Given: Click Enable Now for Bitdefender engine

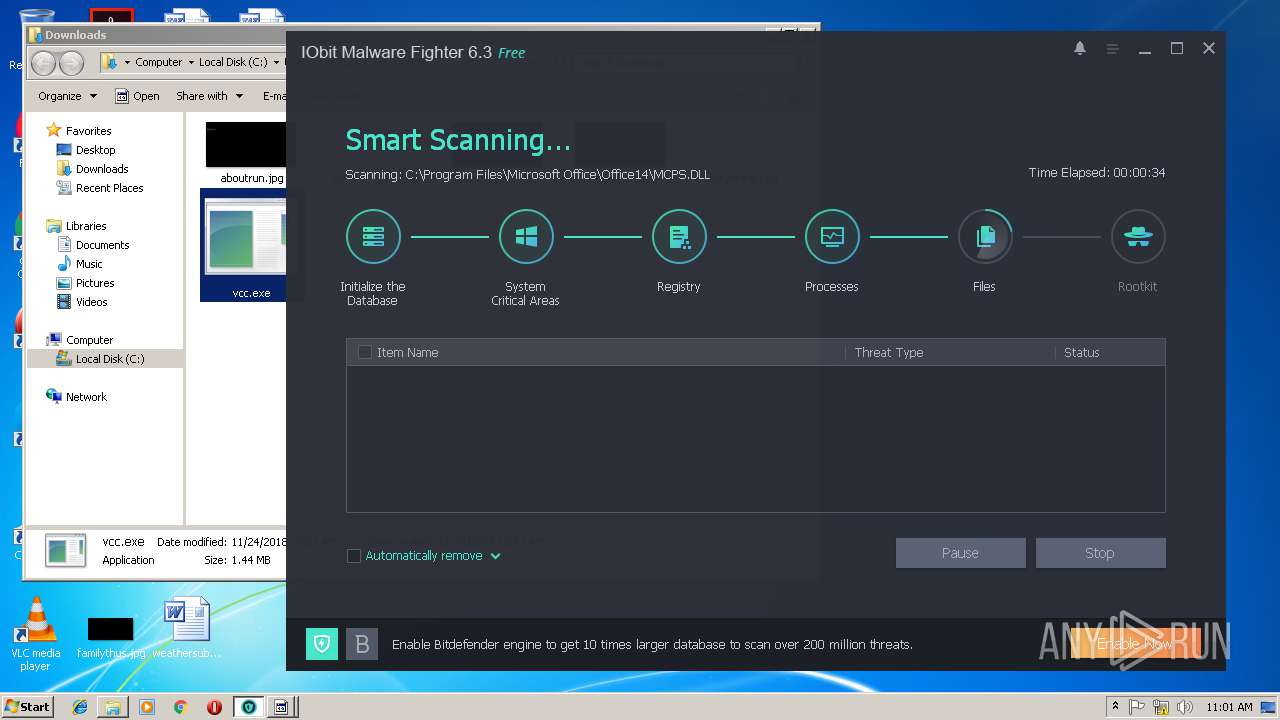Looking at the screenshot, I should [1135, 644].
